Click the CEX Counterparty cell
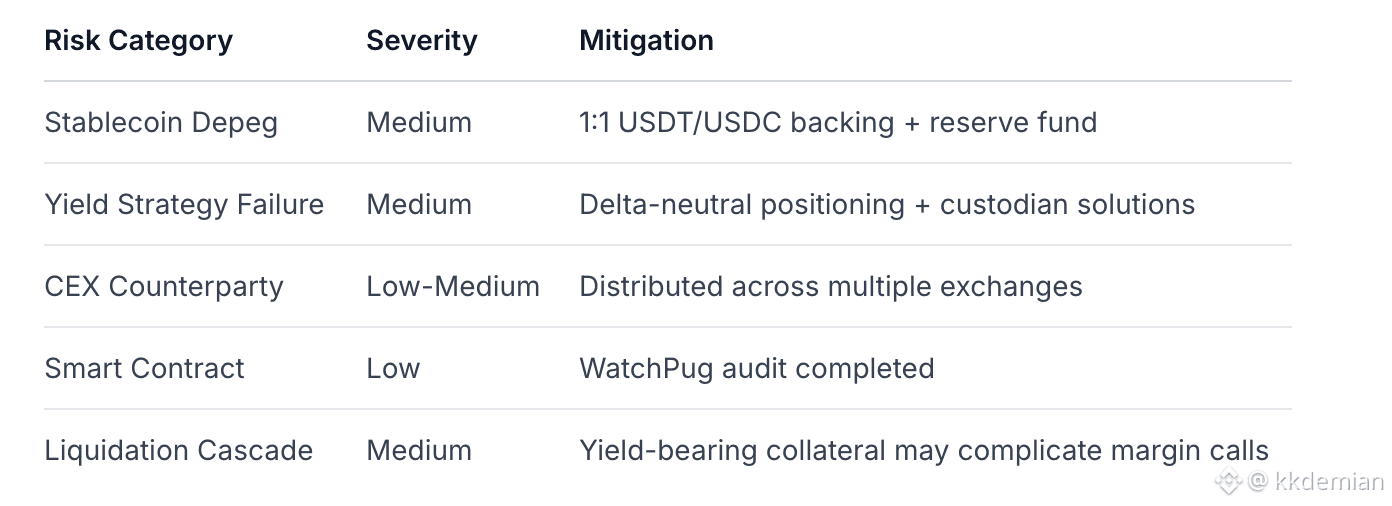Image resolution: width=1392 pixels, height=506 pixels. click(164, 287)
